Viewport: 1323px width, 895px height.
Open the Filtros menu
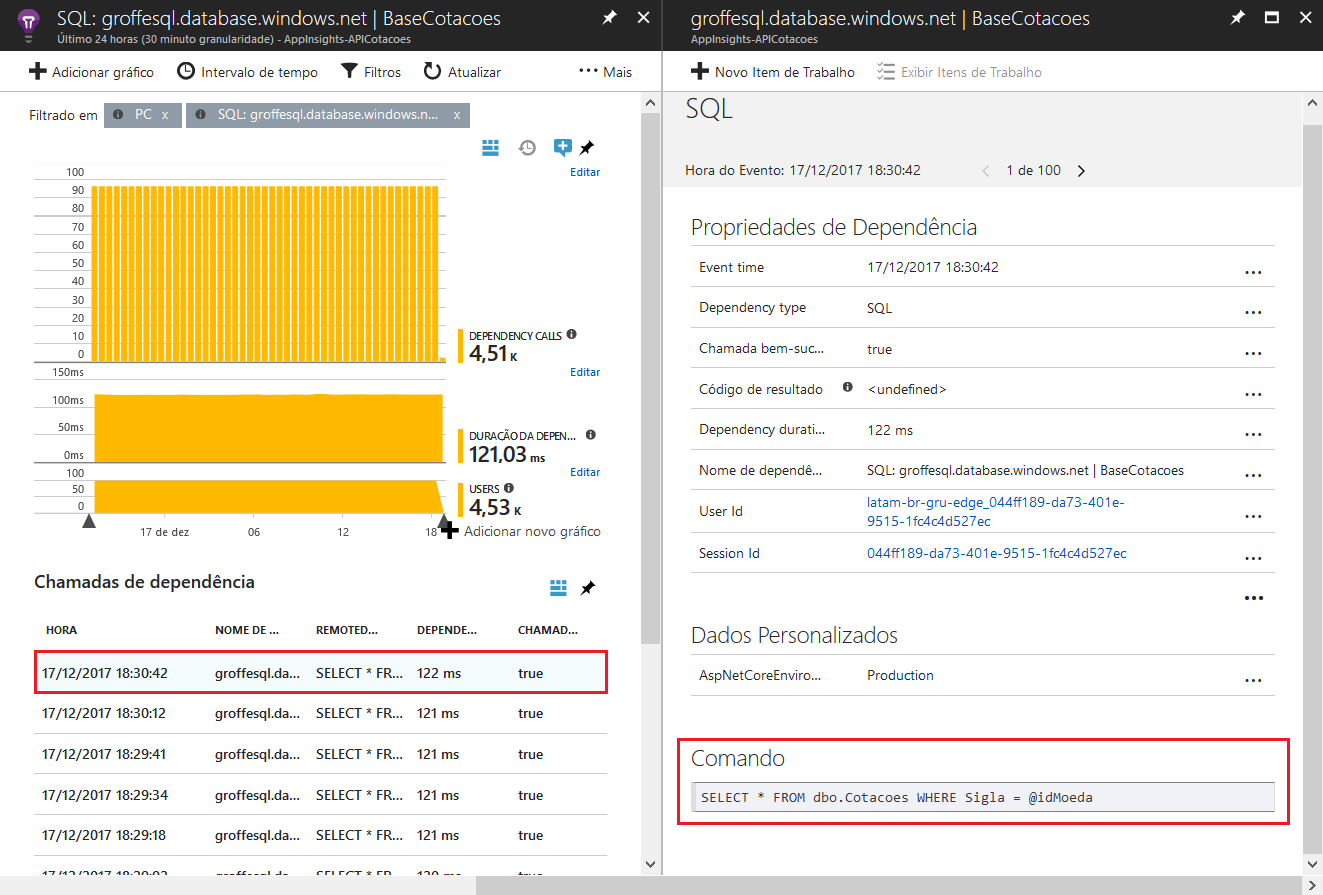click(370, 71)
